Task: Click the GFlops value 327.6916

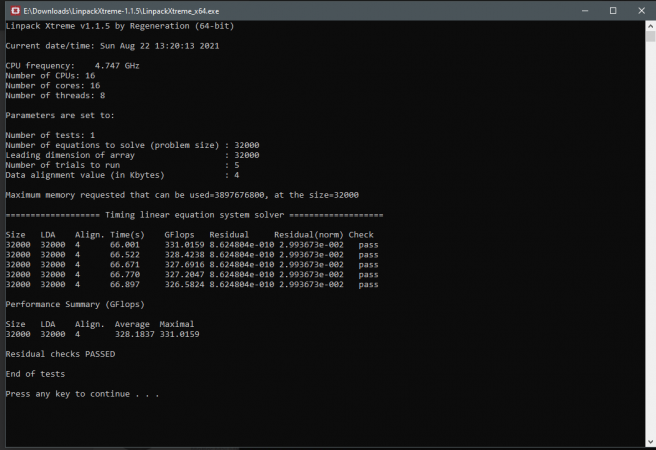Action: point(184,265)
